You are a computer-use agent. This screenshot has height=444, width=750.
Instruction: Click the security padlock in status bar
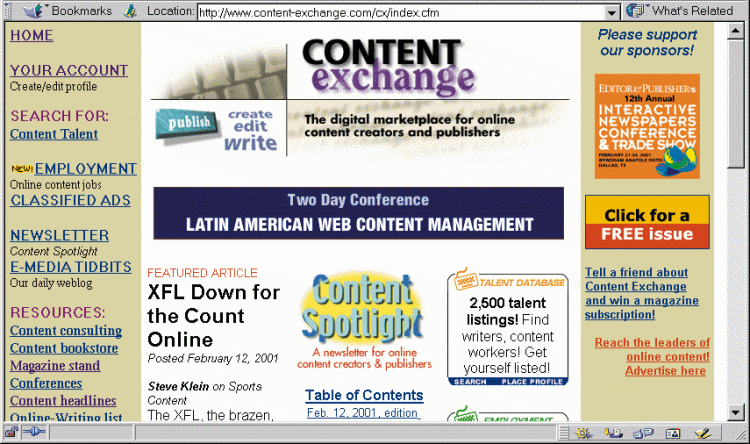[11, 433]
